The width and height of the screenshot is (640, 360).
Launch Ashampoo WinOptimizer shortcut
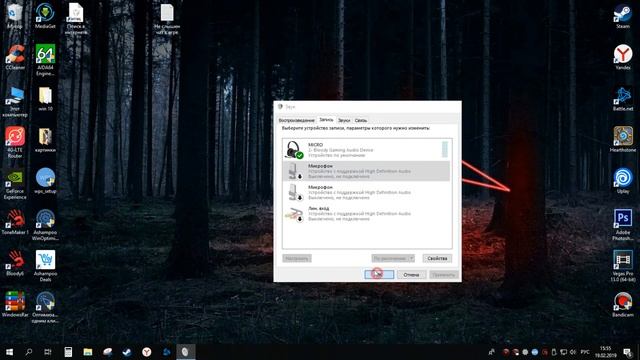click(45, 225)
